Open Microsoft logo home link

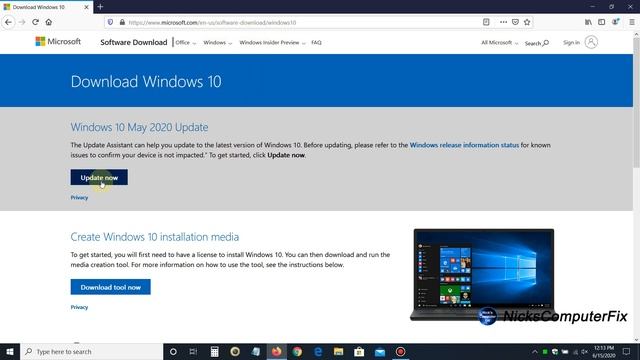(x=58, y=42)
